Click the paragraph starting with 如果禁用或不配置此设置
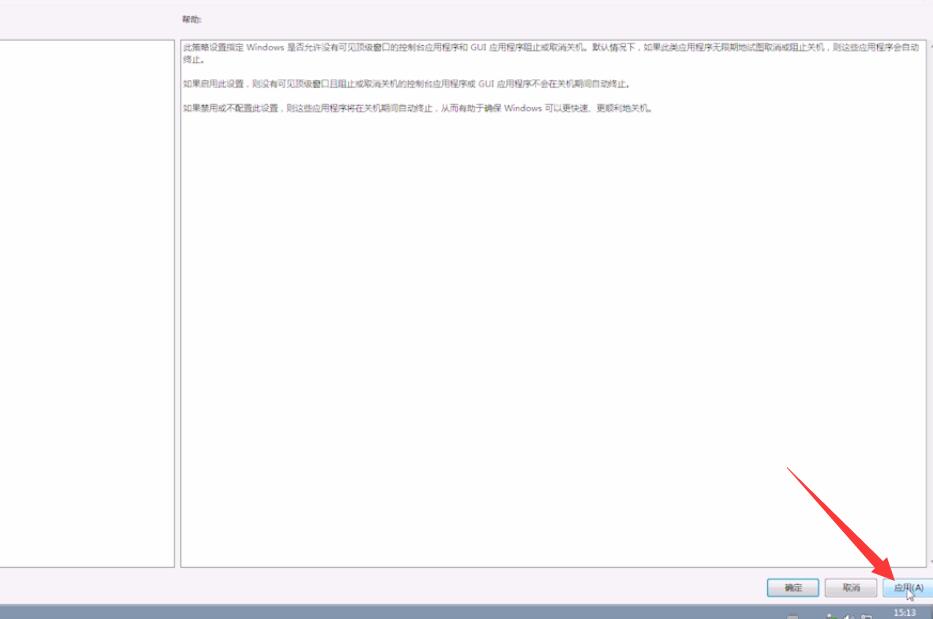This screenshot has height=619, width=933. [418, 108]
